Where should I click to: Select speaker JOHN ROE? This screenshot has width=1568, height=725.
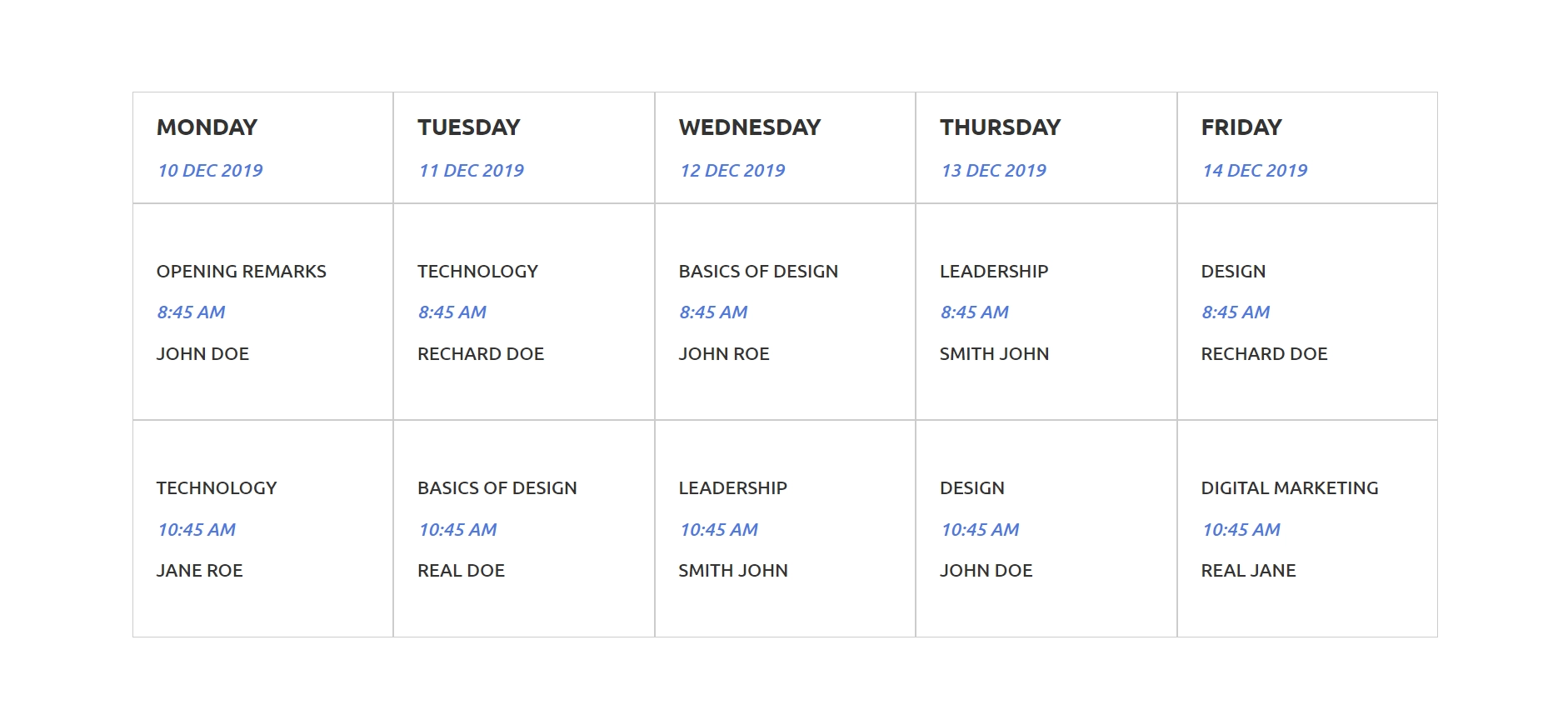click(x=723, y=353)
